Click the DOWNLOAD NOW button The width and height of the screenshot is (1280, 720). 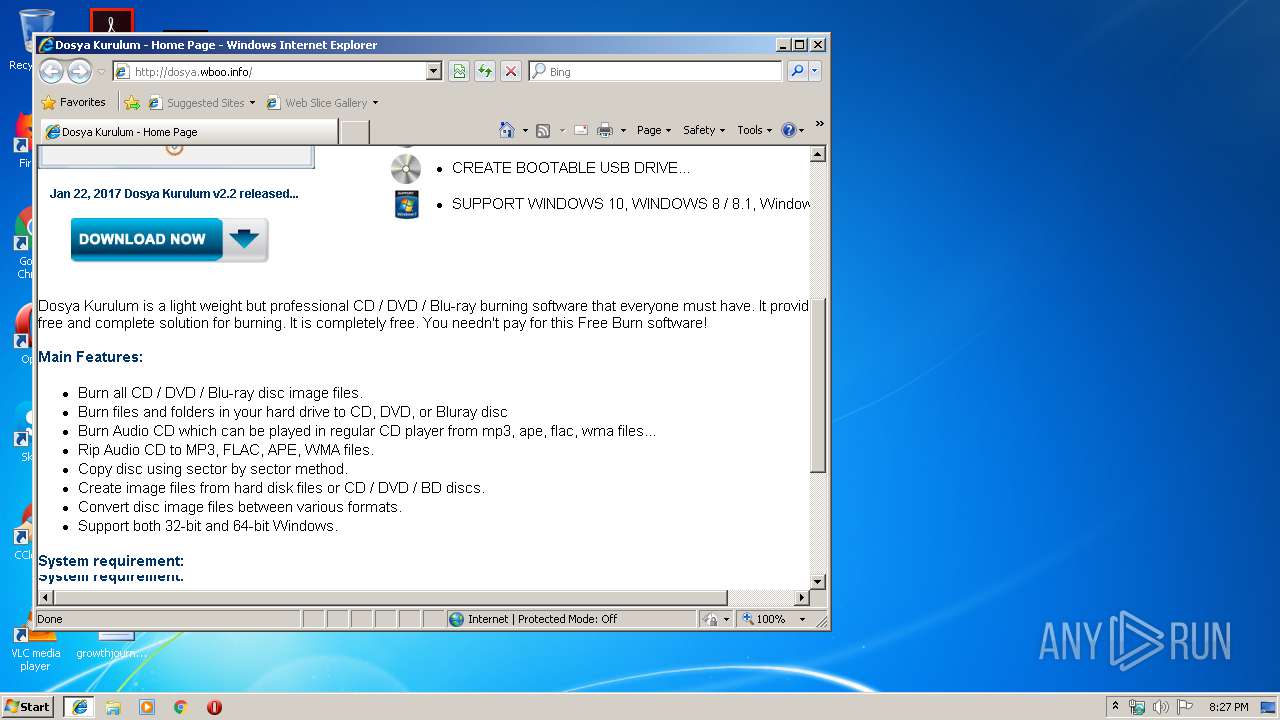pyautogui.click(x=169, y=239)
